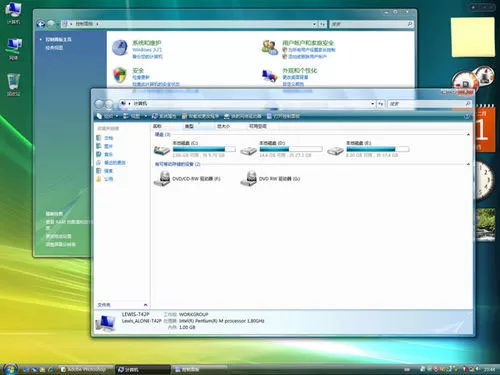Select the DVD/CD-RW drive (F:) icon

(162, 179)
